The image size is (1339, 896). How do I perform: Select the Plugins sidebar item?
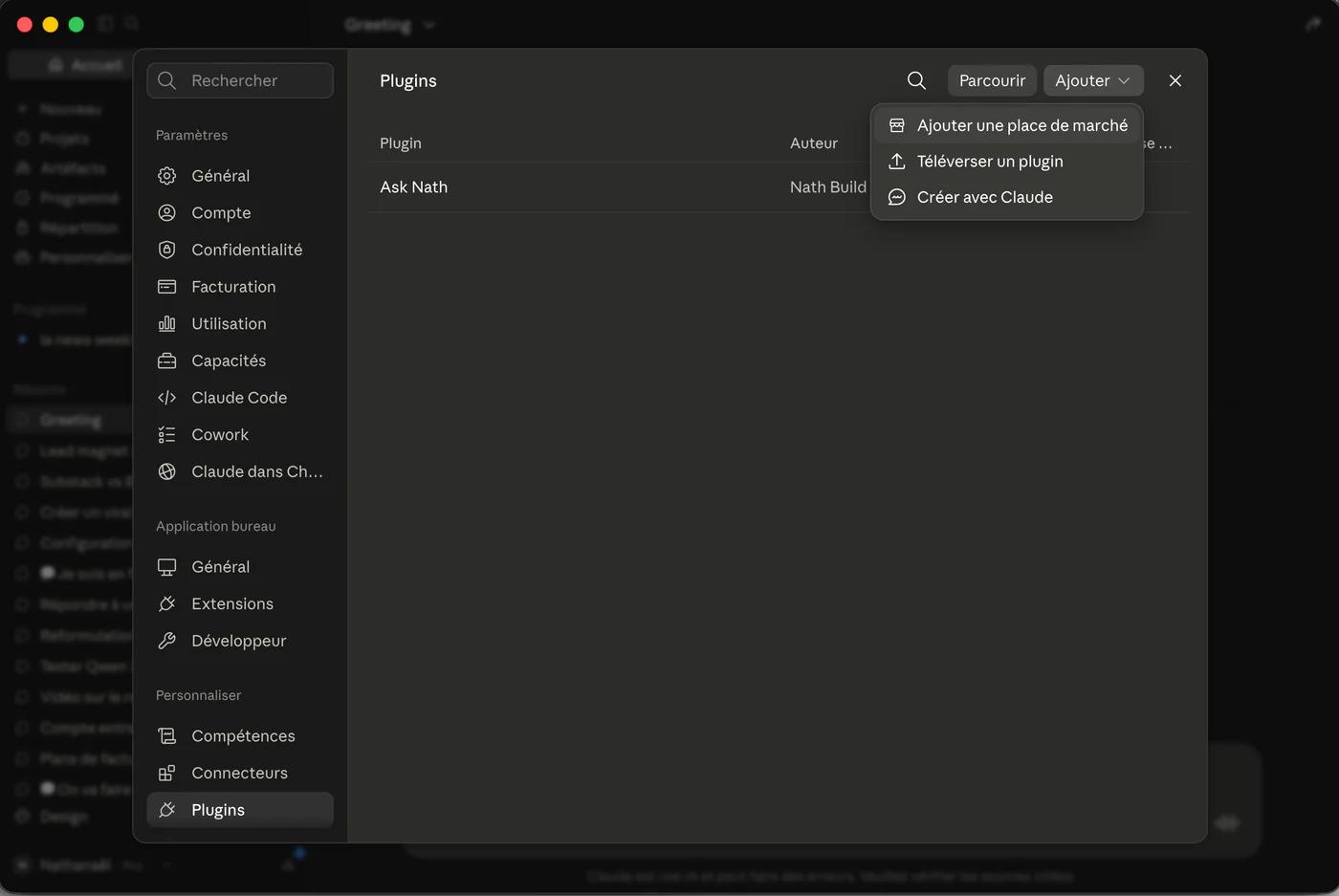click(240, 810)
